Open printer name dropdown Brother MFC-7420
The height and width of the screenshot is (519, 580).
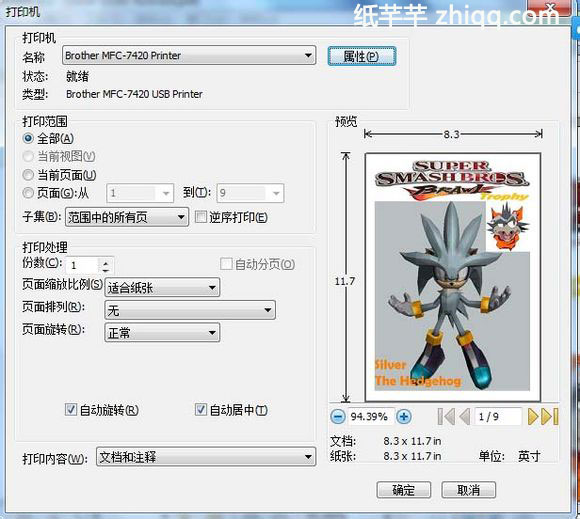(x=189, y=55)
